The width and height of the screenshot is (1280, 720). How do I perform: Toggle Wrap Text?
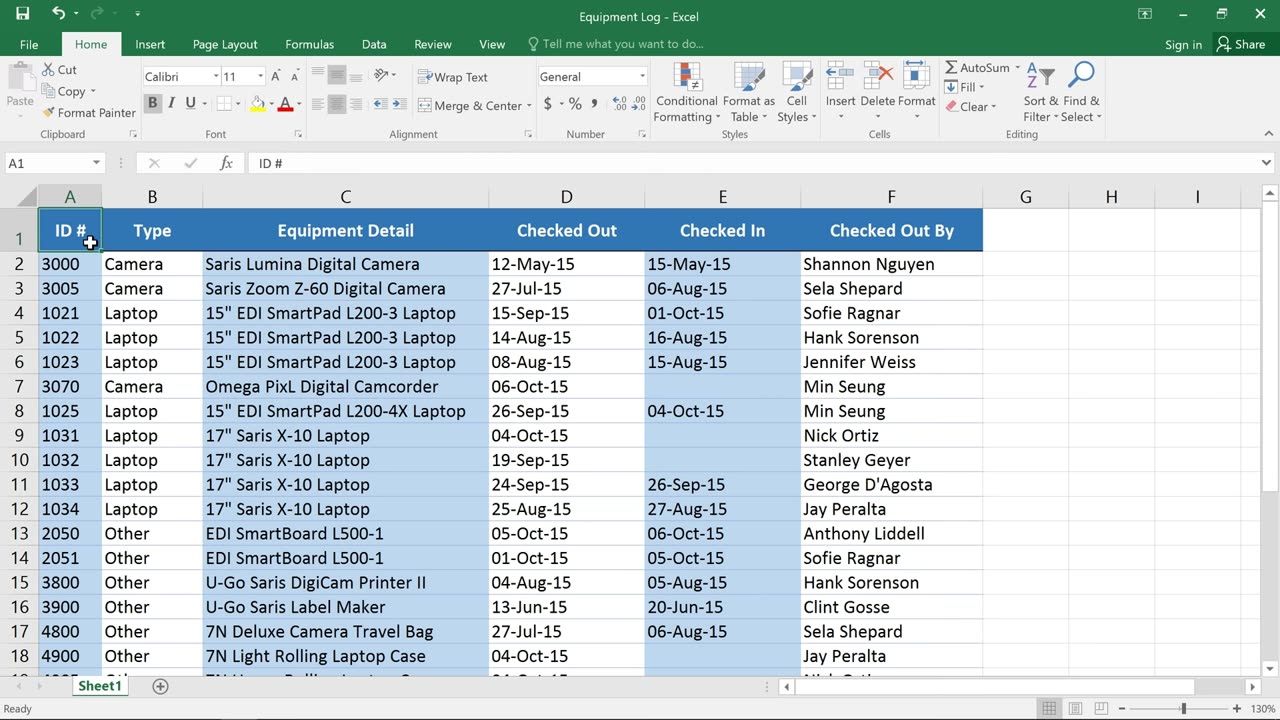[x=453, y=77]
